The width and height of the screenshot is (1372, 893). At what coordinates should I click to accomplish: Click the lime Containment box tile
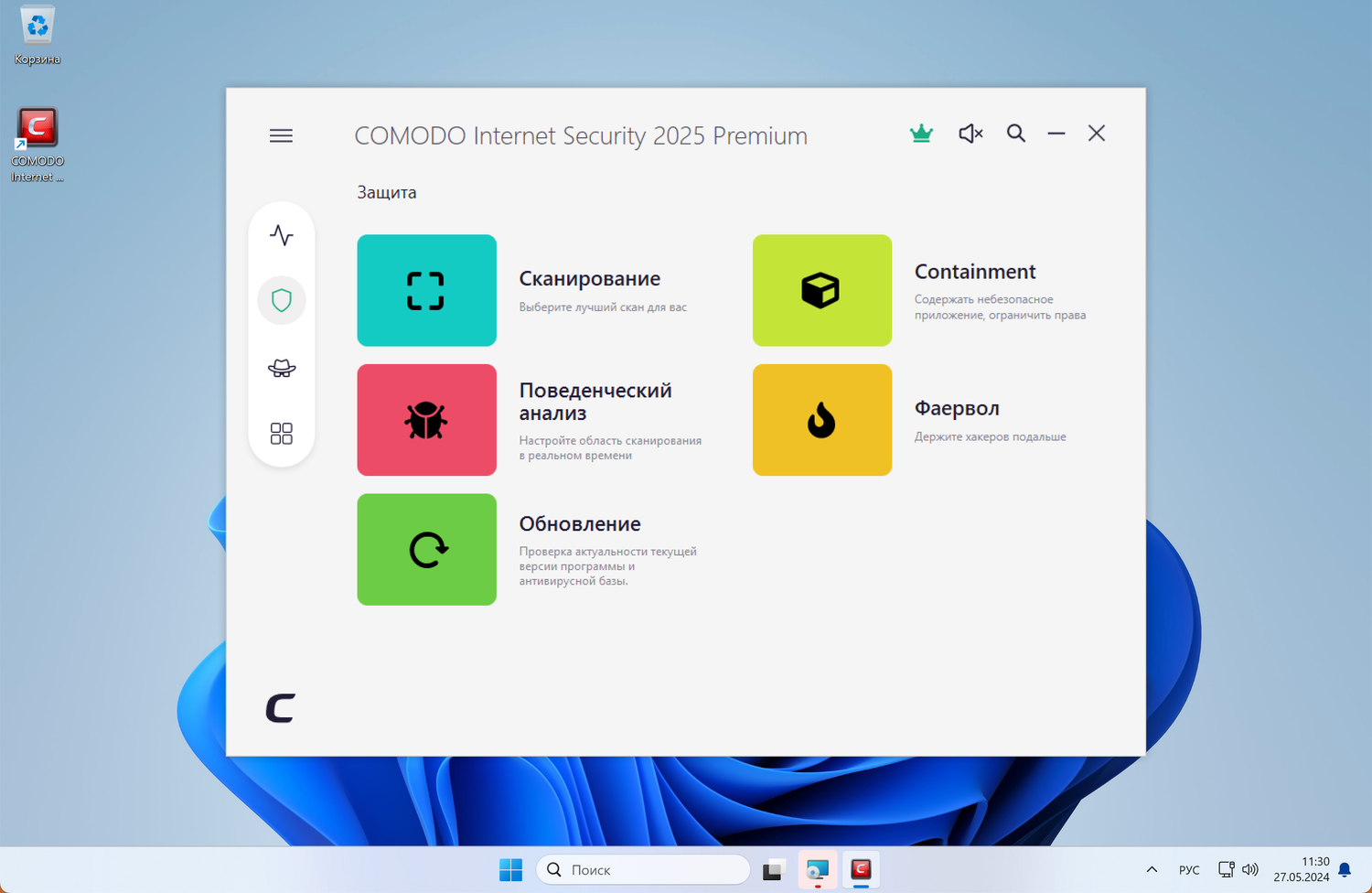(822, 290)
